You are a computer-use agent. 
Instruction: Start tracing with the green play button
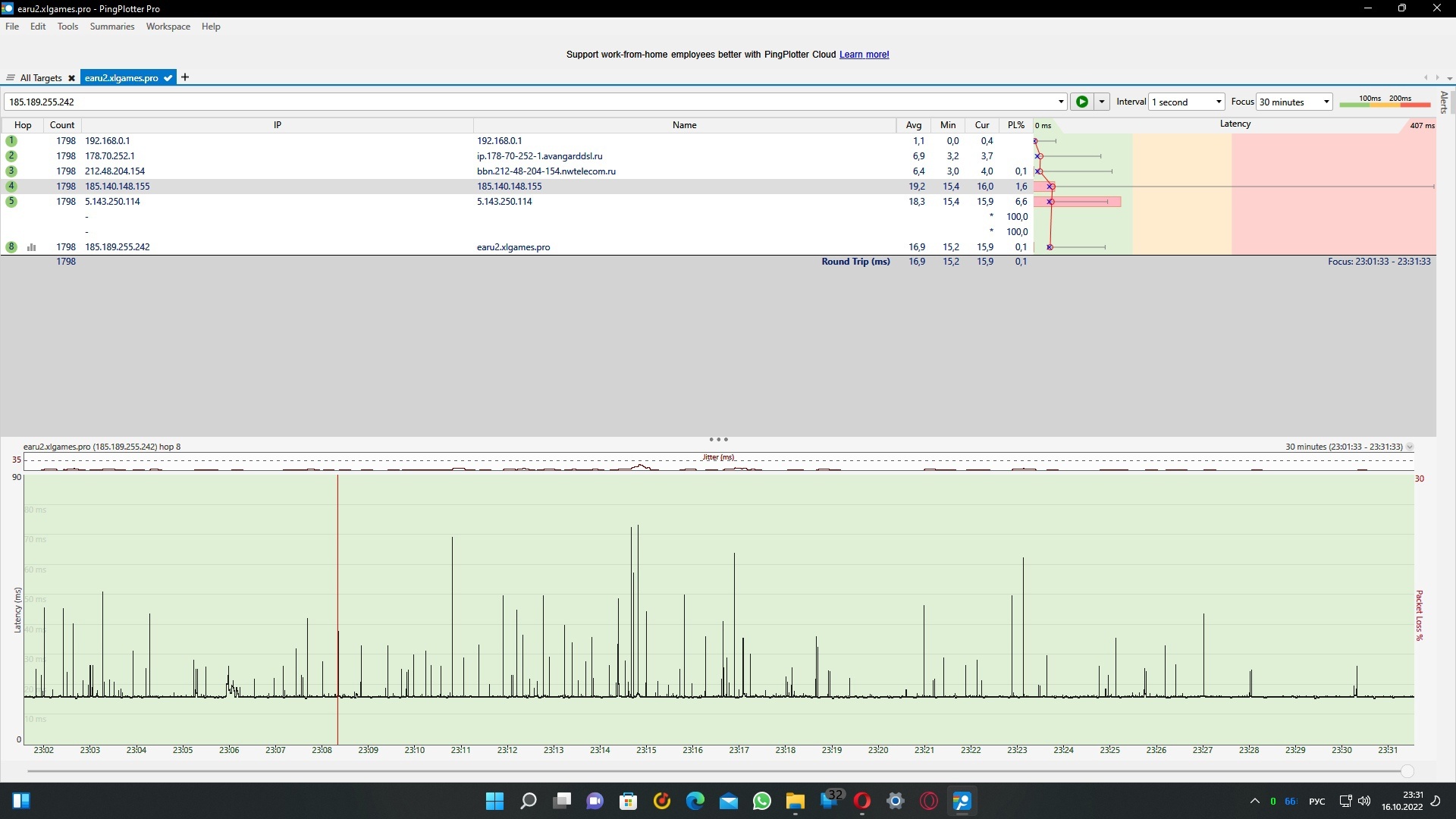[x=1081, y=102]
